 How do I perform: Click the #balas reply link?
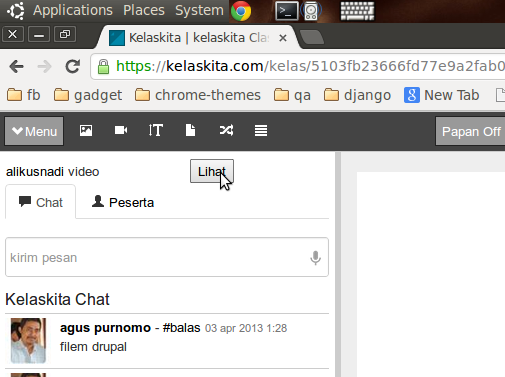tap(181, 328)
